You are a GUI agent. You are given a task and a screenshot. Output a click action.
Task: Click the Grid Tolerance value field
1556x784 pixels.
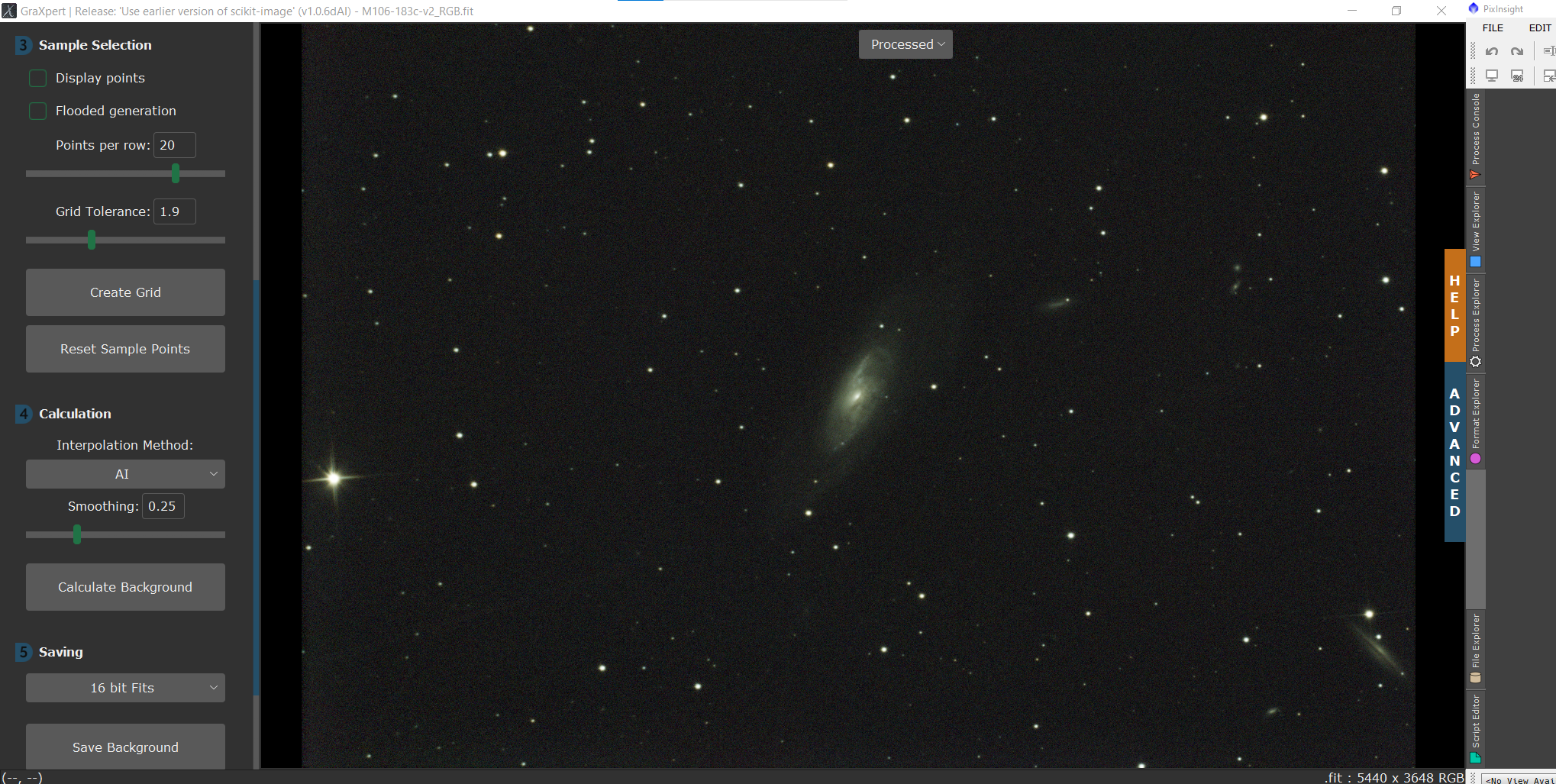pos(175,211)
